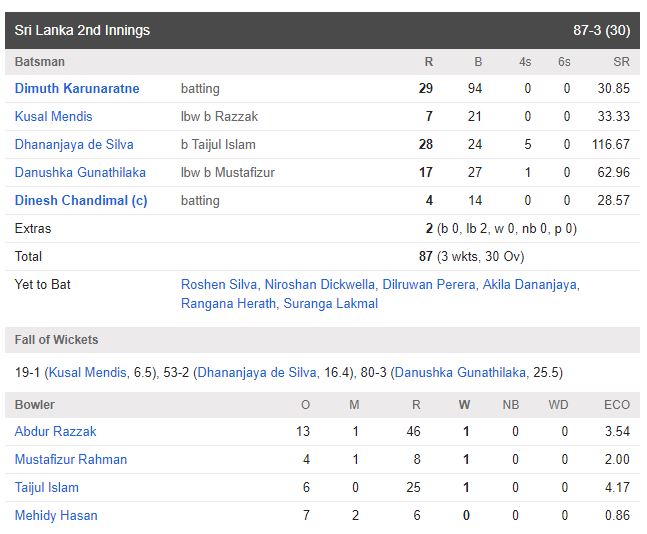This screenshot has width=647, height=534.
Task: Select Danushka Gunathilaka in batting table
Action: (80, 173)
